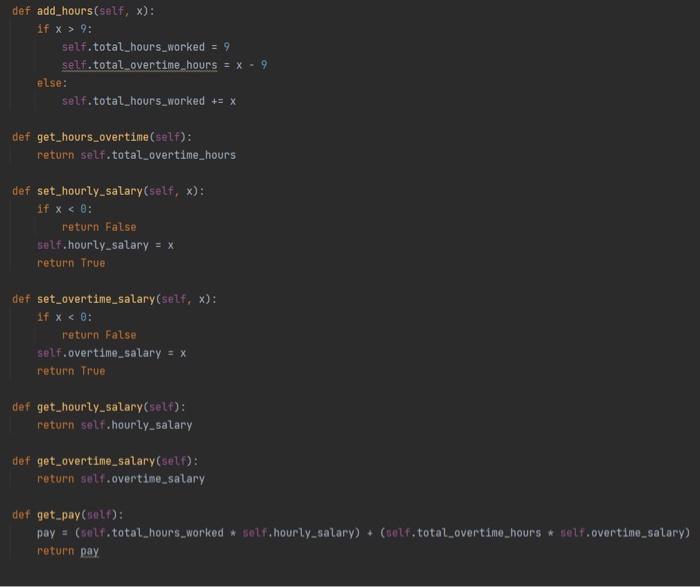This screenshot has width=700, height=587.
Task: Click set_hourly_salary method definition
Action: coord(108,191)
